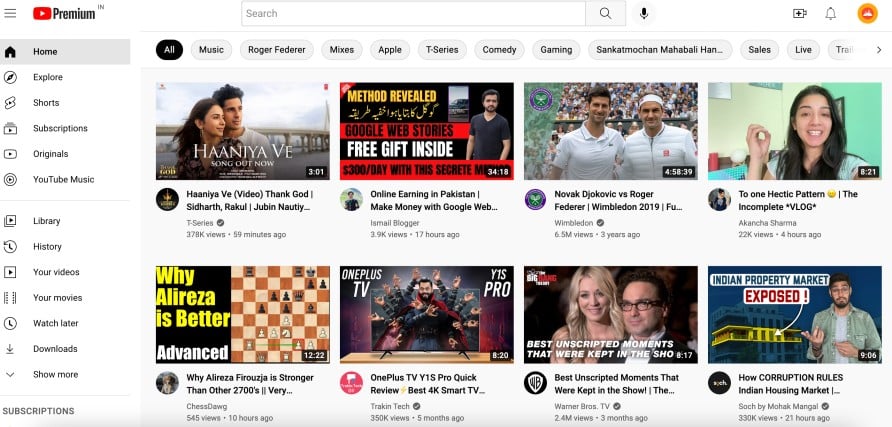The width and height of the screenshot is (892, 427).
Task: Open title OnePlus TV Y1S Pro Quick Review
Action: (x=427, y=384)
